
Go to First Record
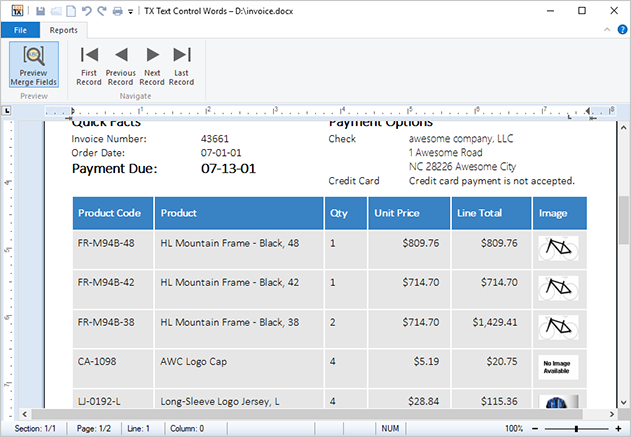coord(89,66)
